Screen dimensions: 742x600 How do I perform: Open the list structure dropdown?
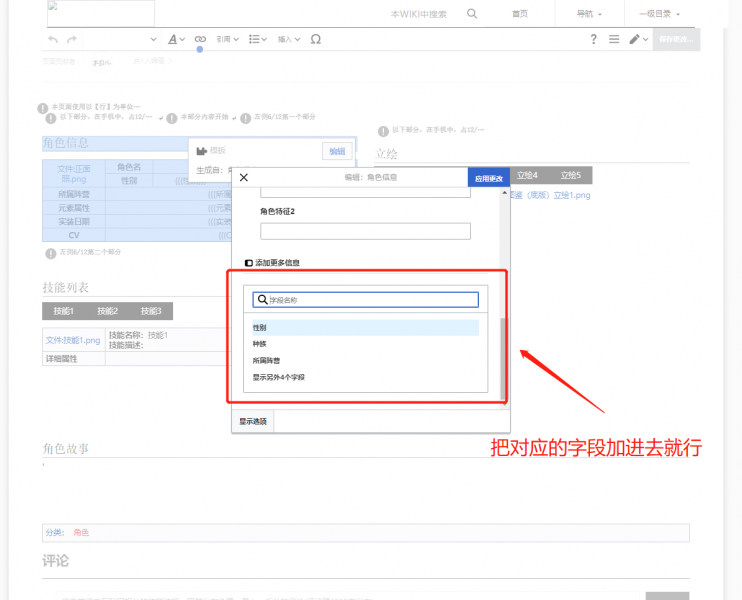pos(258,39)
